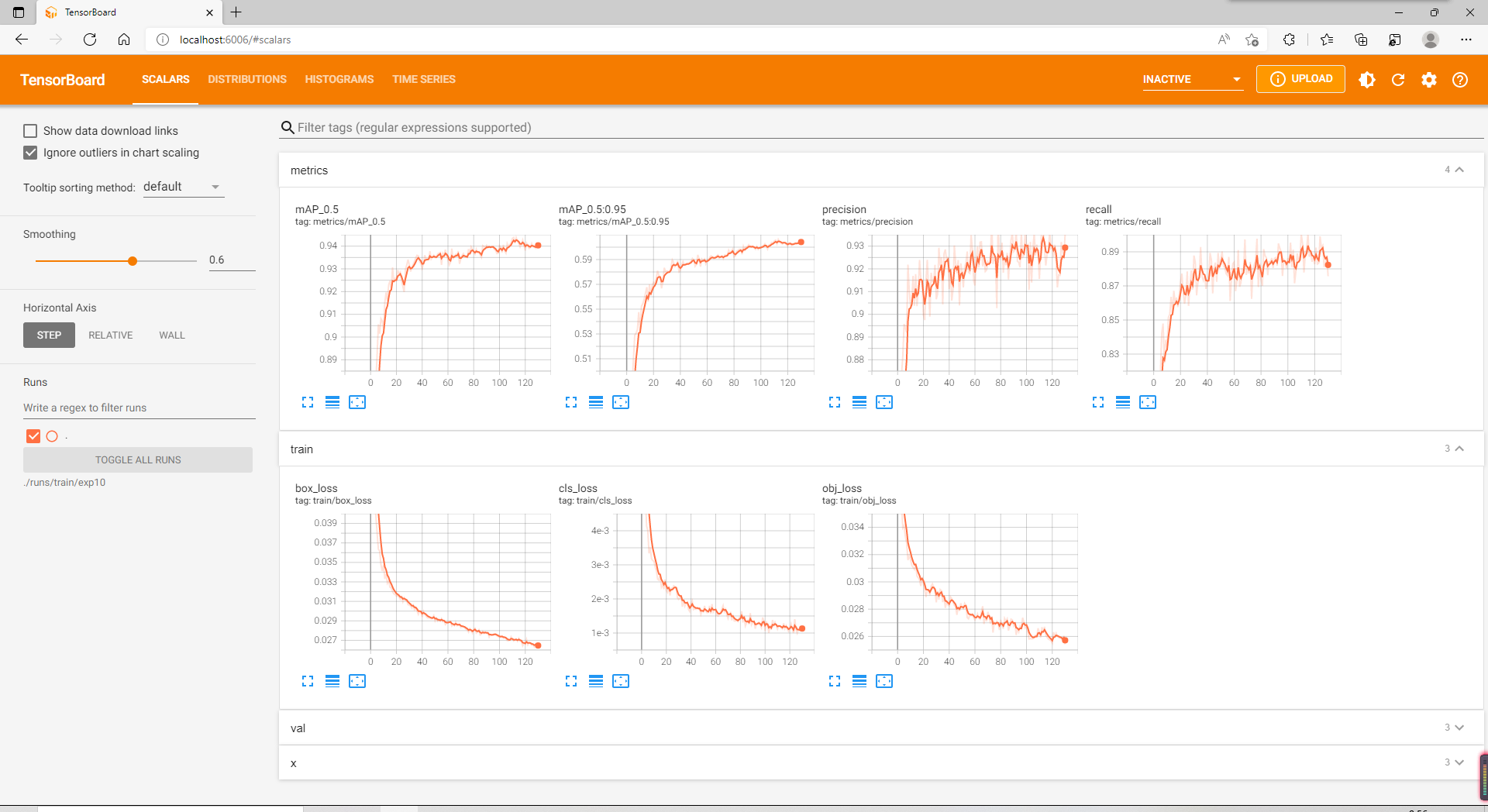
Task: Expand box_loss chart to full size
Action: click(x=308, y=681)
